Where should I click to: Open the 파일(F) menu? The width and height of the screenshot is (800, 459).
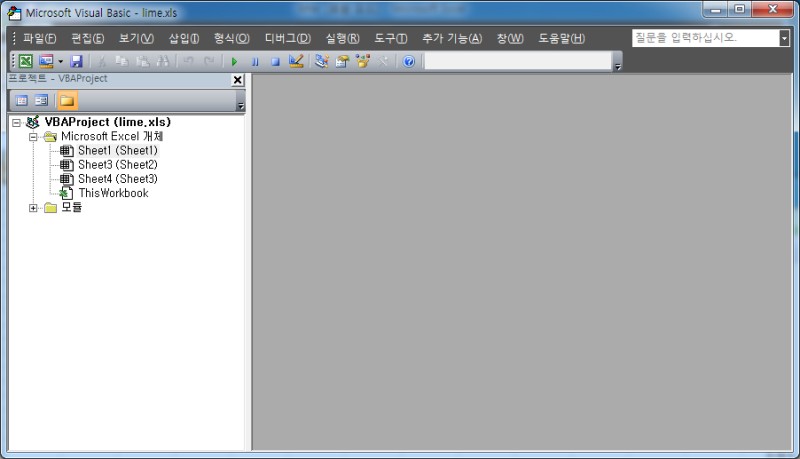(39, 38)
